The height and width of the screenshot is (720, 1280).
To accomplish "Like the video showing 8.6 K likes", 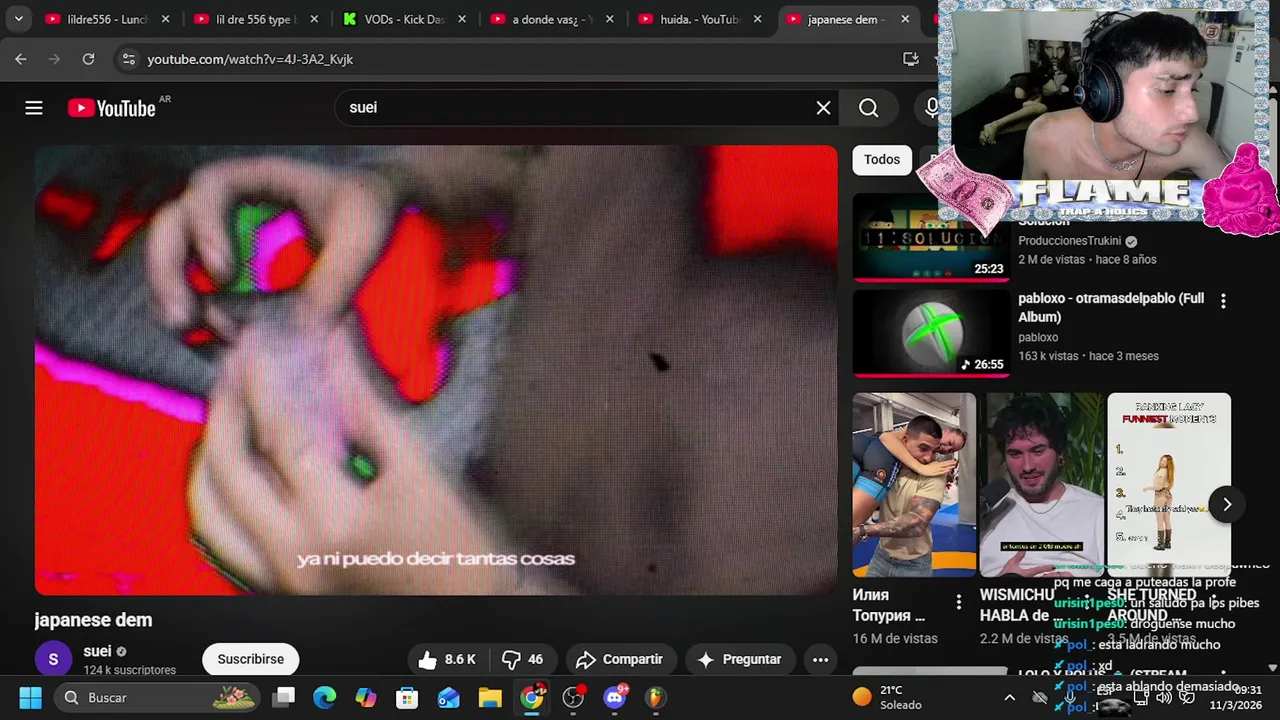I will (x=447, y=659).
